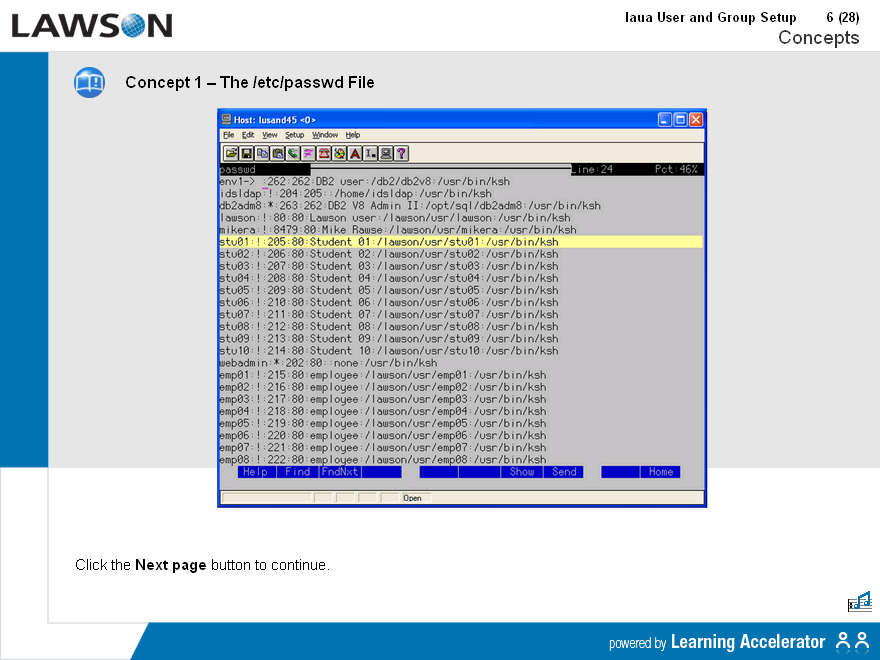Click the computer terminal toolbar icon

386,153
